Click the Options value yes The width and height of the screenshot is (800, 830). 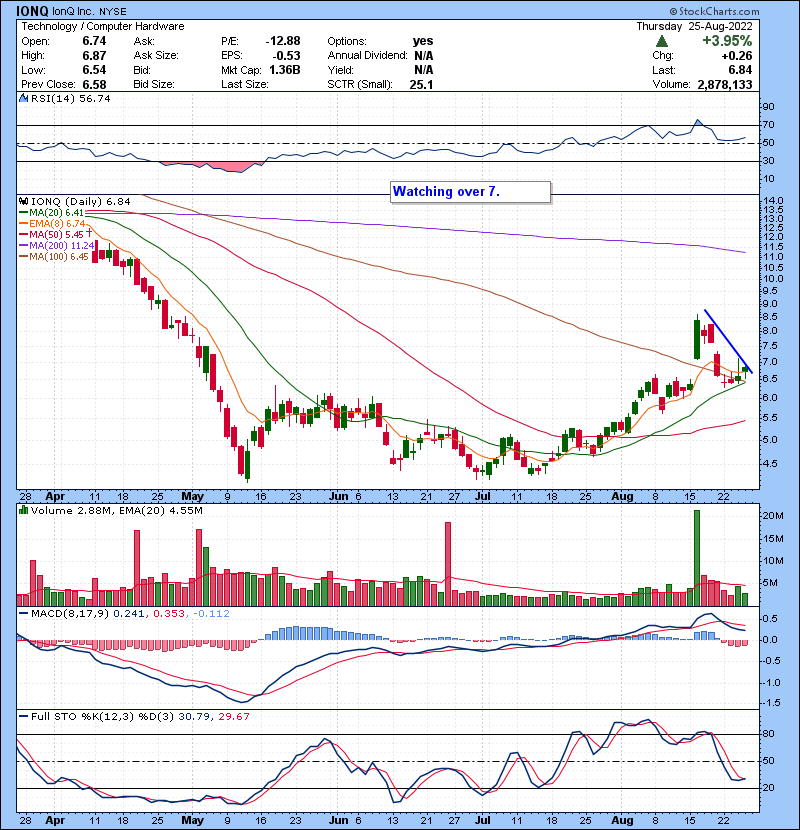pyautogui.click(x=423, y=41)
